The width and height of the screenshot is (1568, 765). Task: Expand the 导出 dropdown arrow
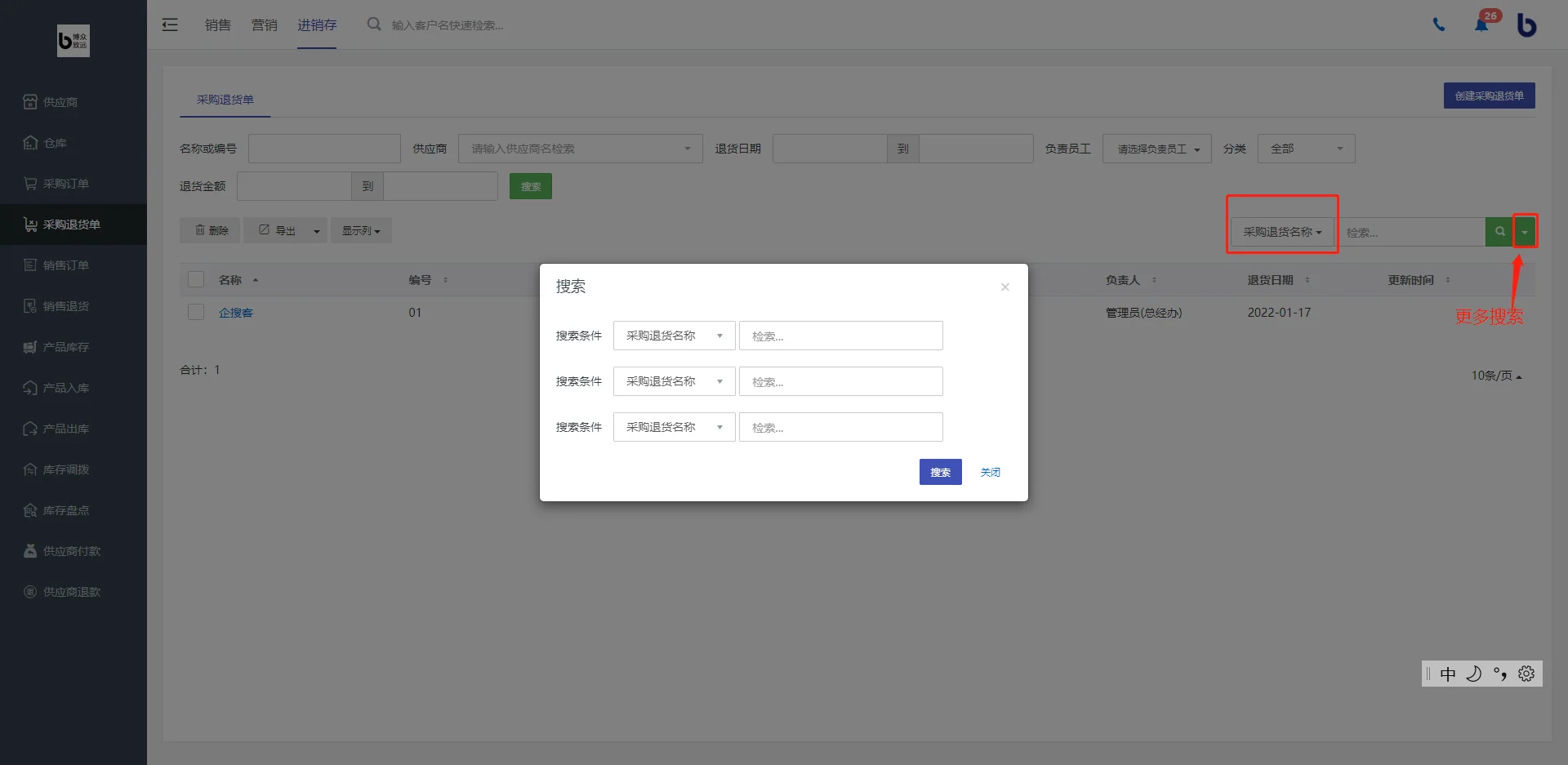(317, 231)
